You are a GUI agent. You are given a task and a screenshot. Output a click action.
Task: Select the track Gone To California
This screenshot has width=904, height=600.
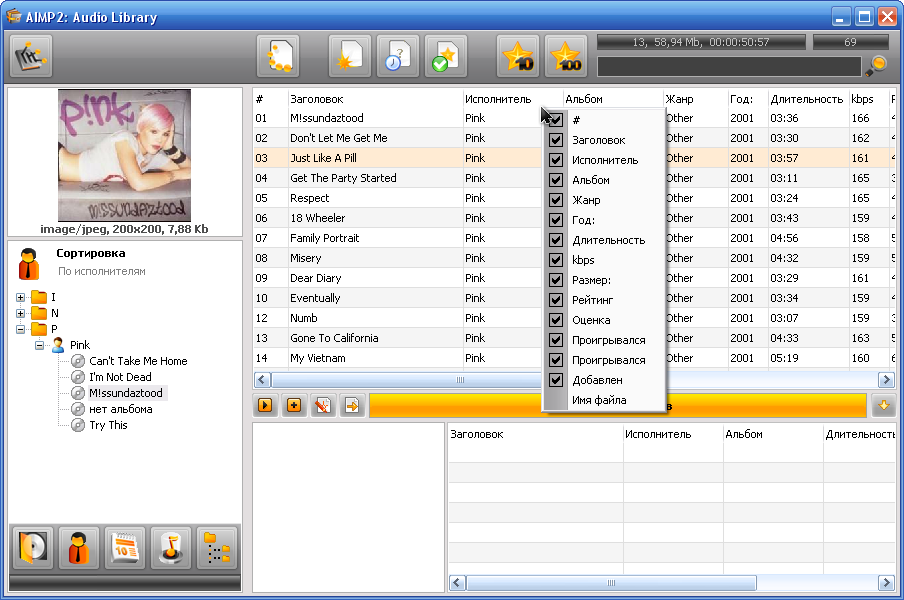click(x=334, y=338)
